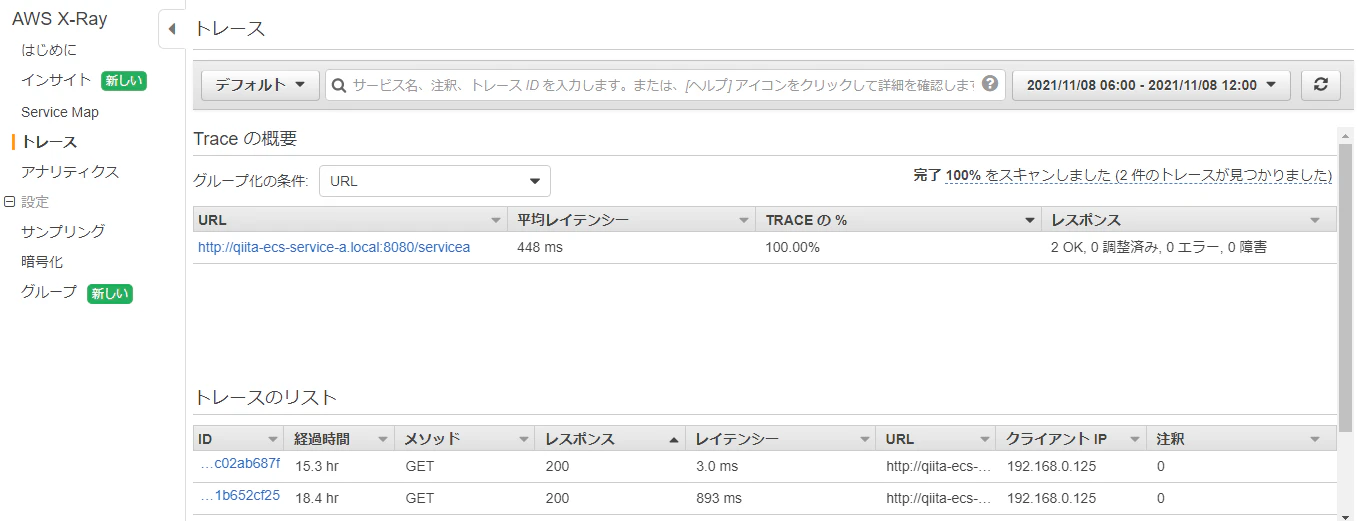
Task: Sort trace list by 経過時間 arrow
Action: tap(383, 439)
